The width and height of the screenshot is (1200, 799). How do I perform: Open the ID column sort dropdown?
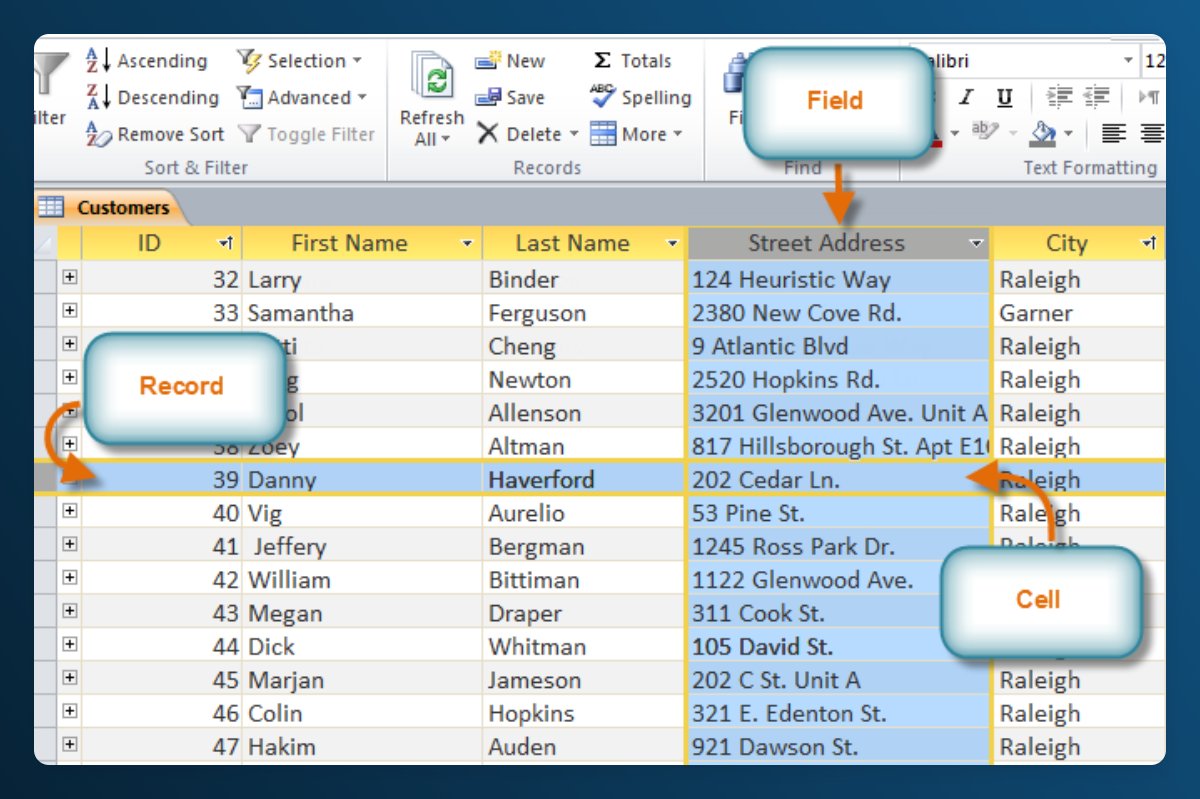coord(226,243)
